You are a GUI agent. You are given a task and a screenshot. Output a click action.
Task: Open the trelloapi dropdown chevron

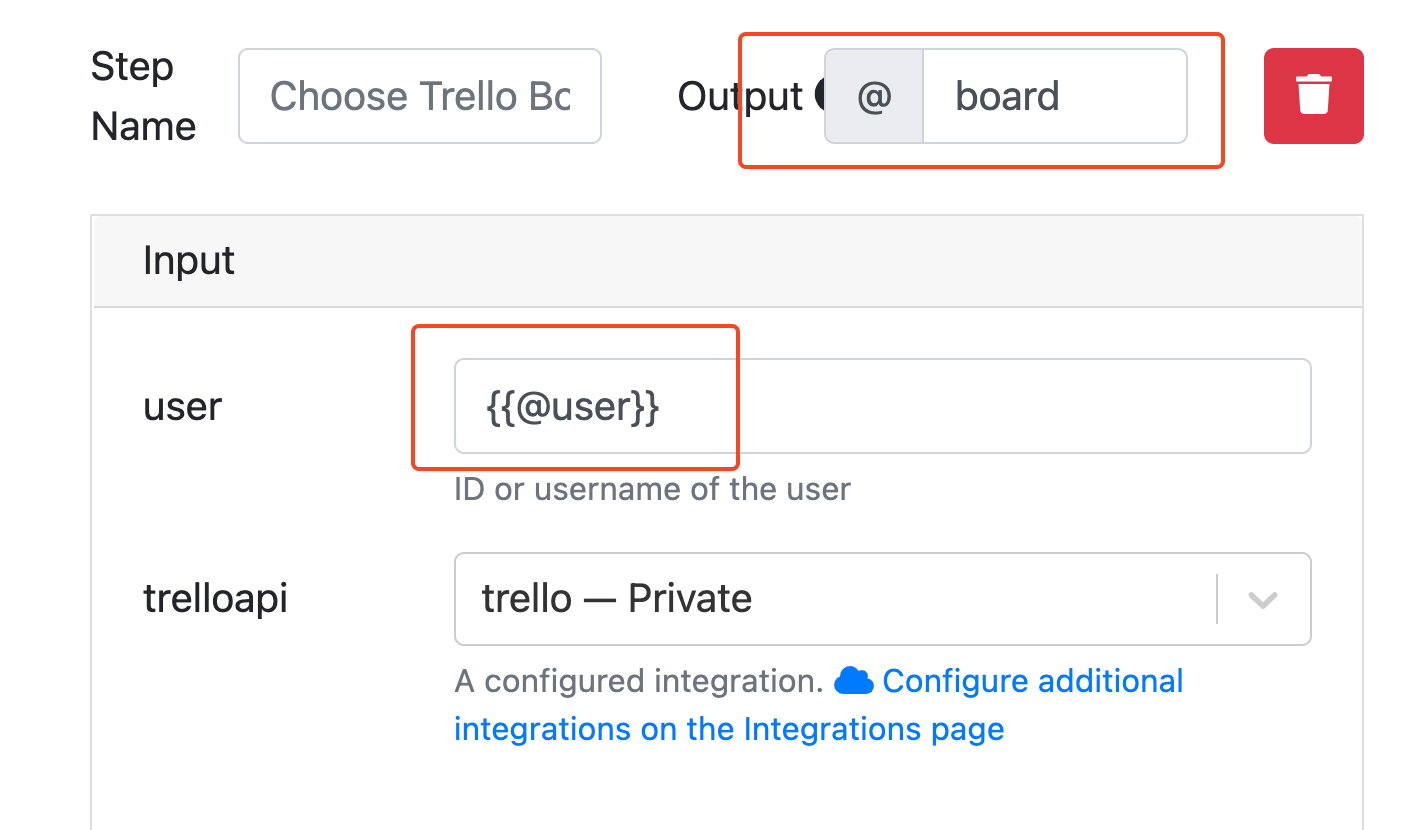click(x=1262, y=599)
